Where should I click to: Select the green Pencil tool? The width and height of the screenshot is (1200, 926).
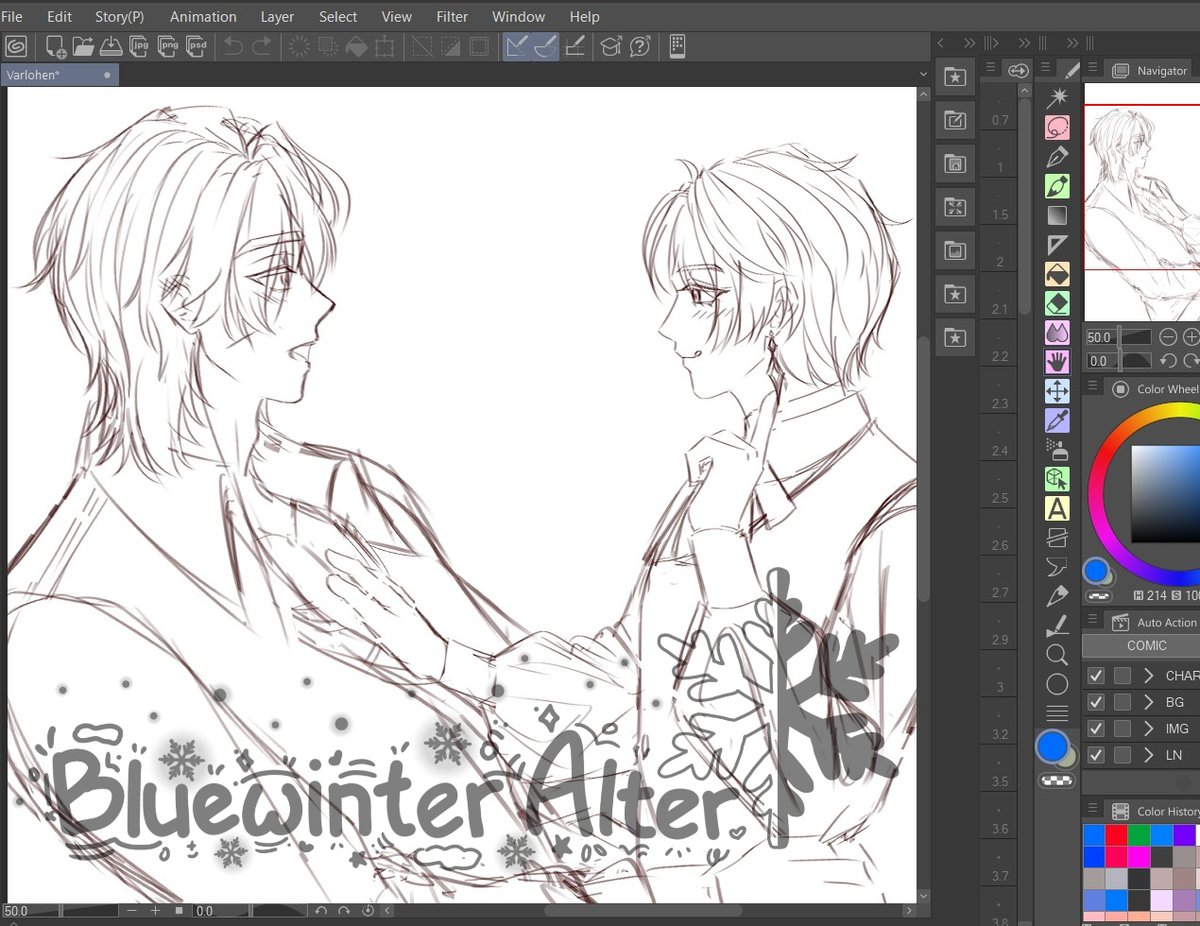click(x=1057, y=185)
